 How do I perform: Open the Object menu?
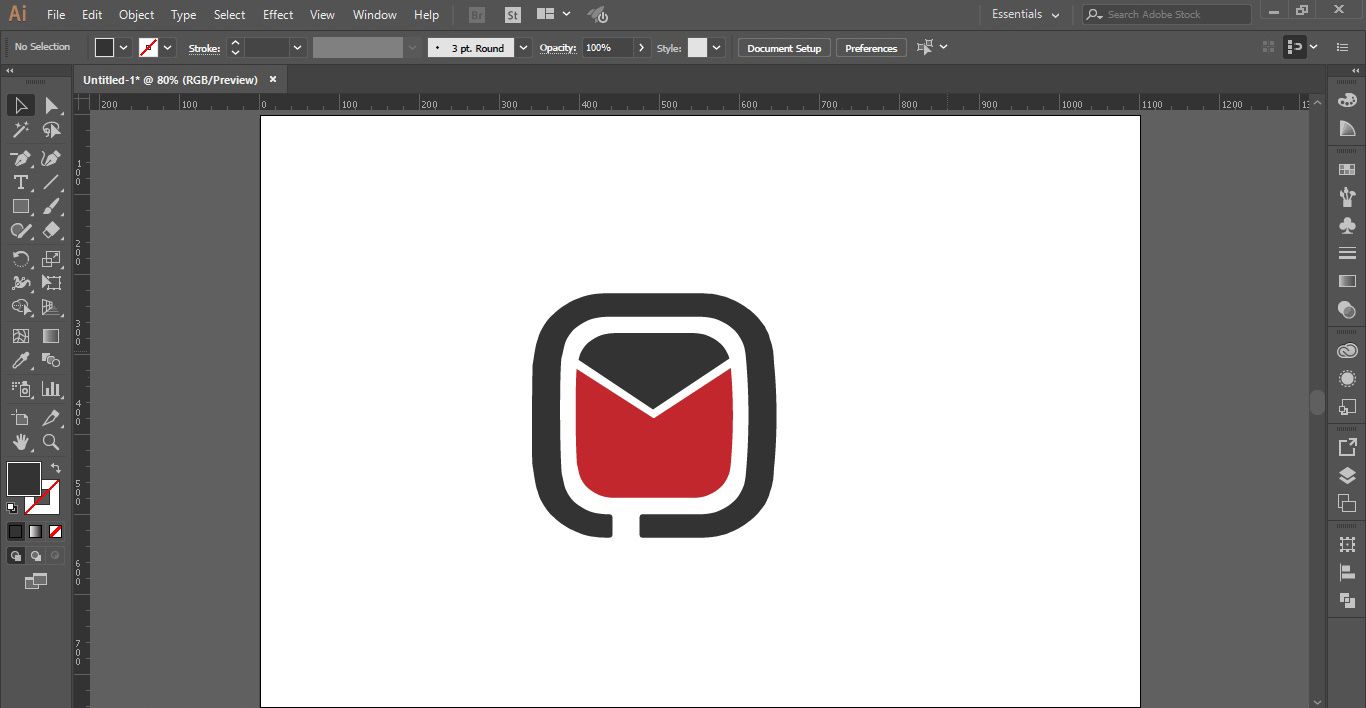coord(136,15)
